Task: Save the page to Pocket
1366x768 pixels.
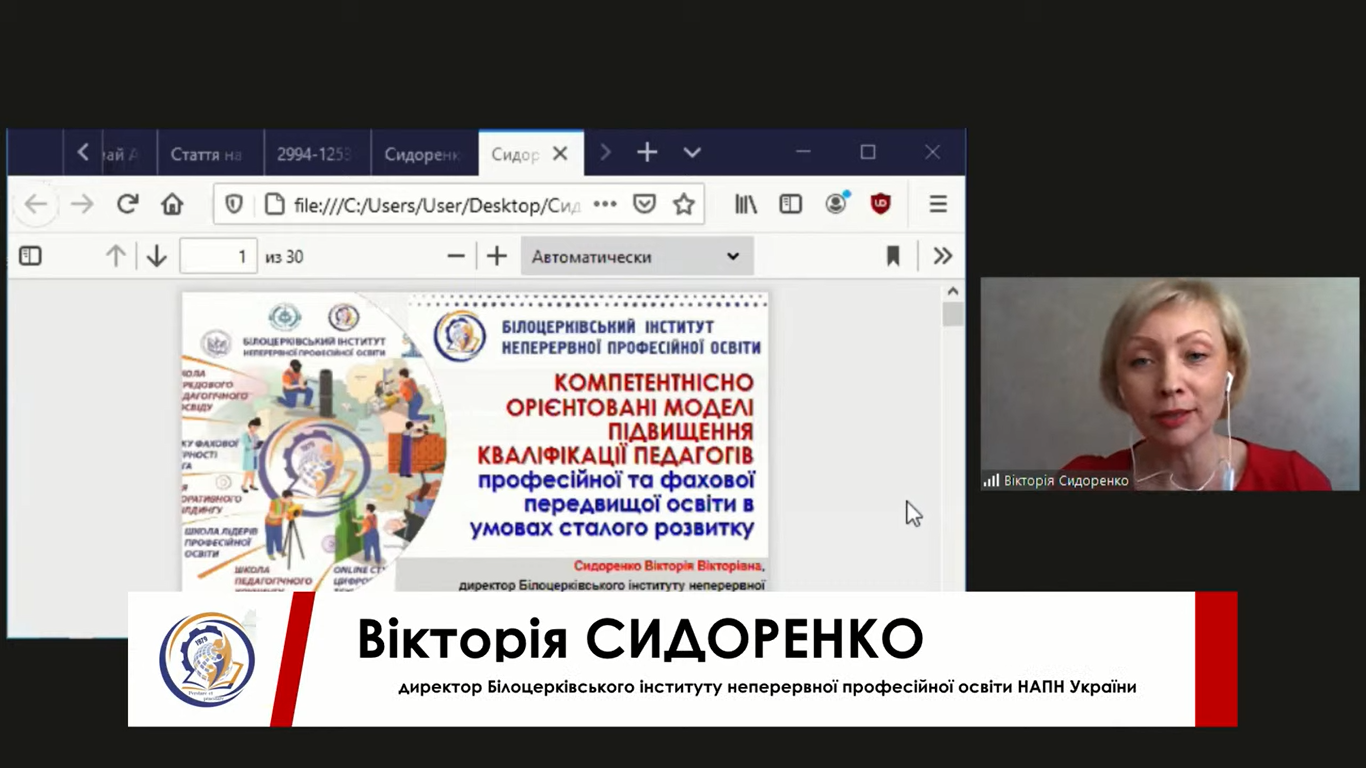Action: pos(645,204)
